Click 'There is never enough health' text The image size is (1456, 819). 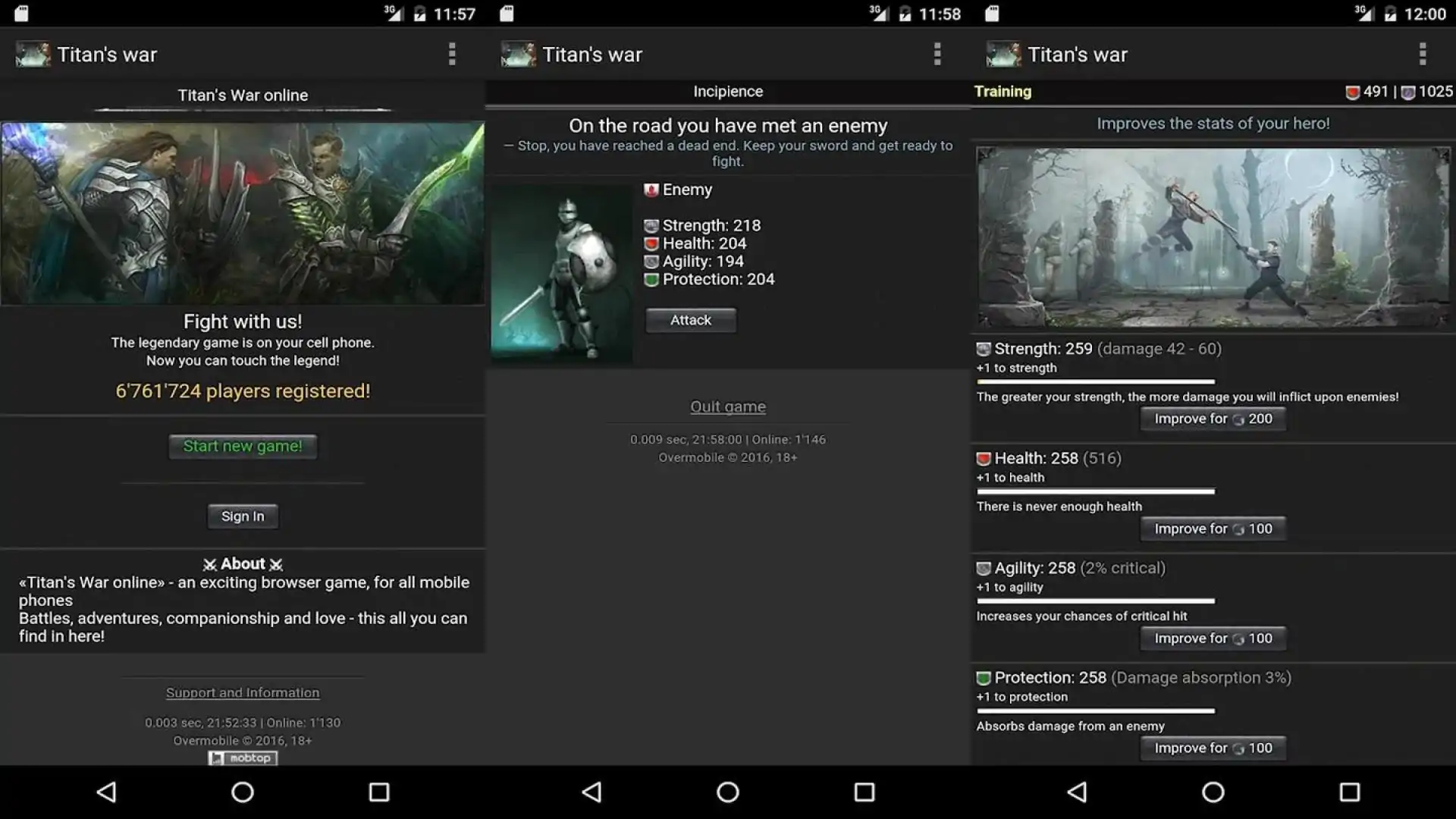tap(1059, 507)
